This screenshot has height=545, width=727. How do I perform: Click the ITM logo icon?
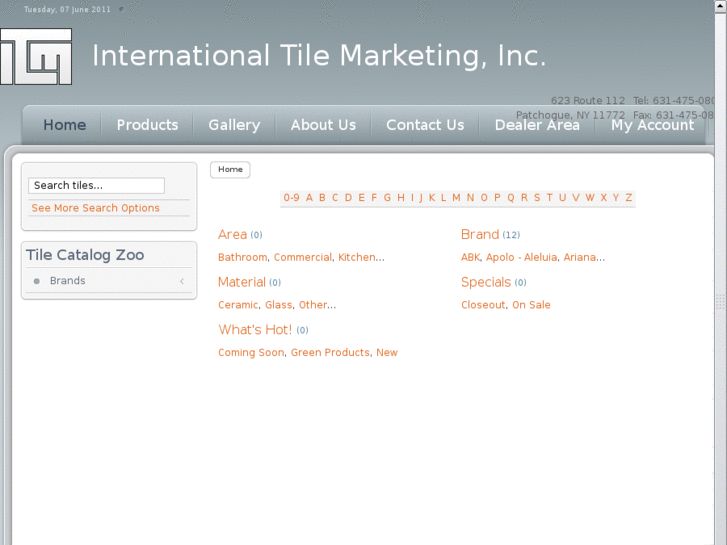pyautogui.click(x=36, y=57)
